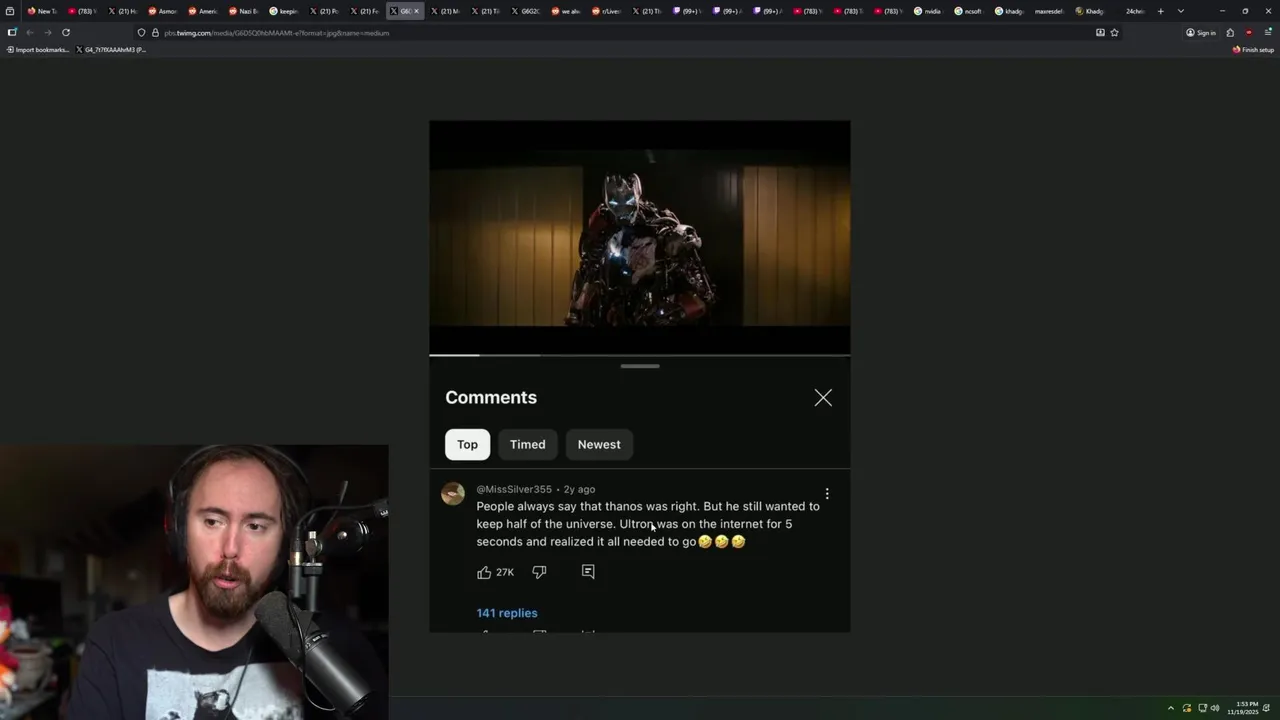Dislike MissSilver355's comment with thumbs down
1280x720 pixels.
coord(539,572)
